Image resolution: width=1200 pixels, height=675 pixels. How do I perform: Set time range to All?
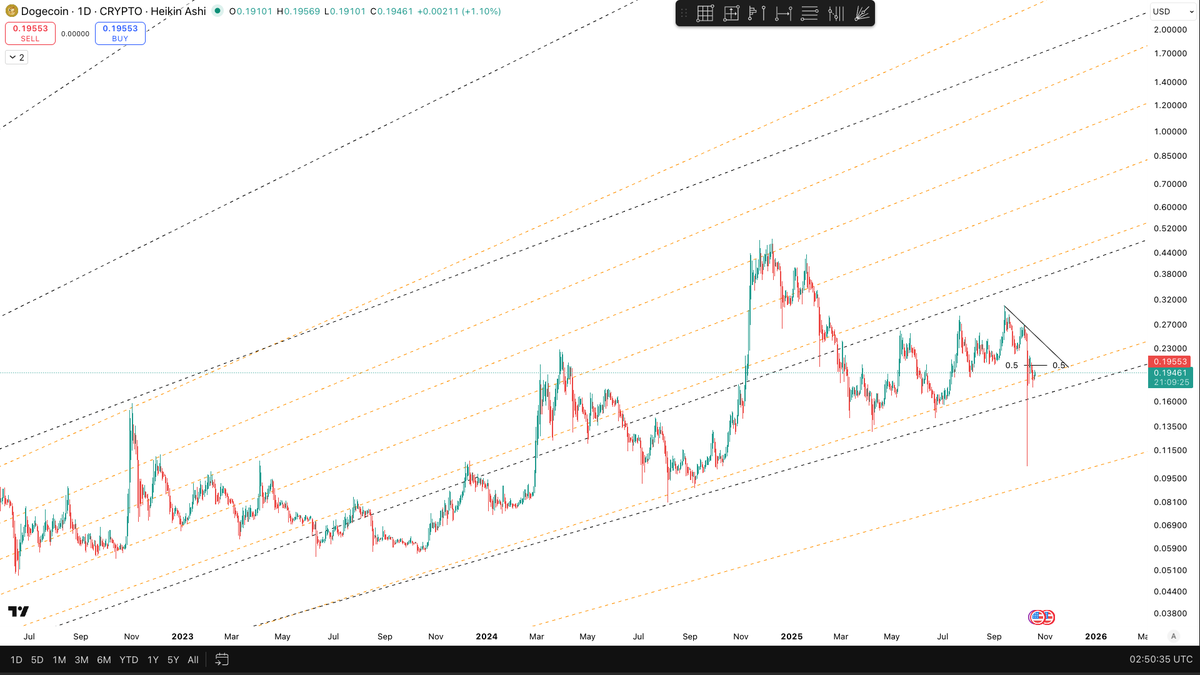(x=193, y=660)
